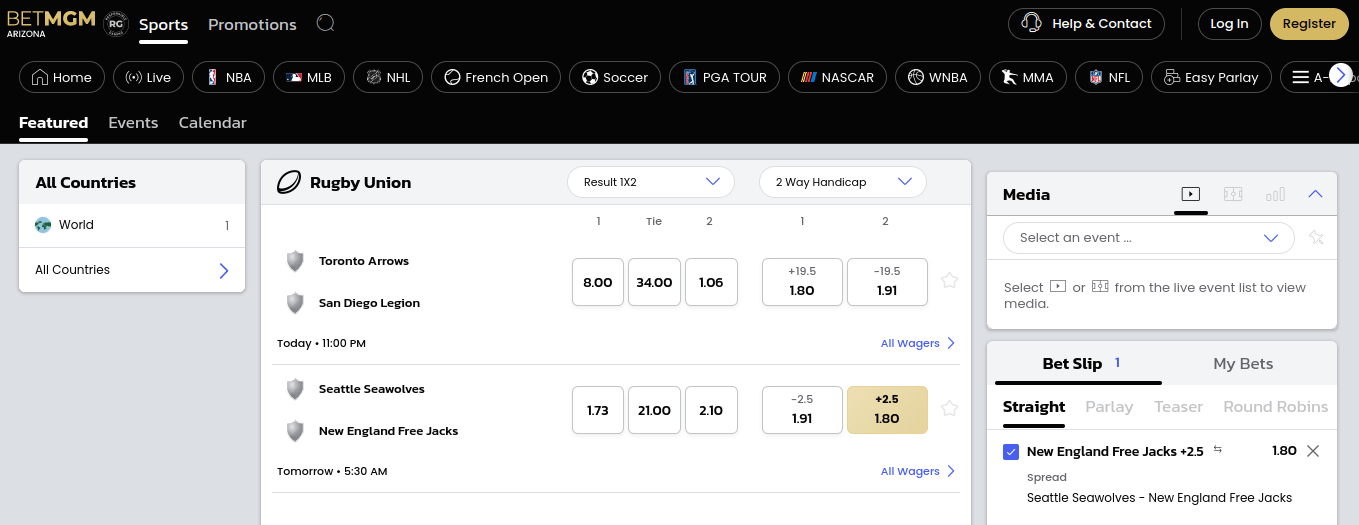This screenshot has width=1359, height=525.
Task: Open French Open tennis section
Action: [x=496, y=77]
